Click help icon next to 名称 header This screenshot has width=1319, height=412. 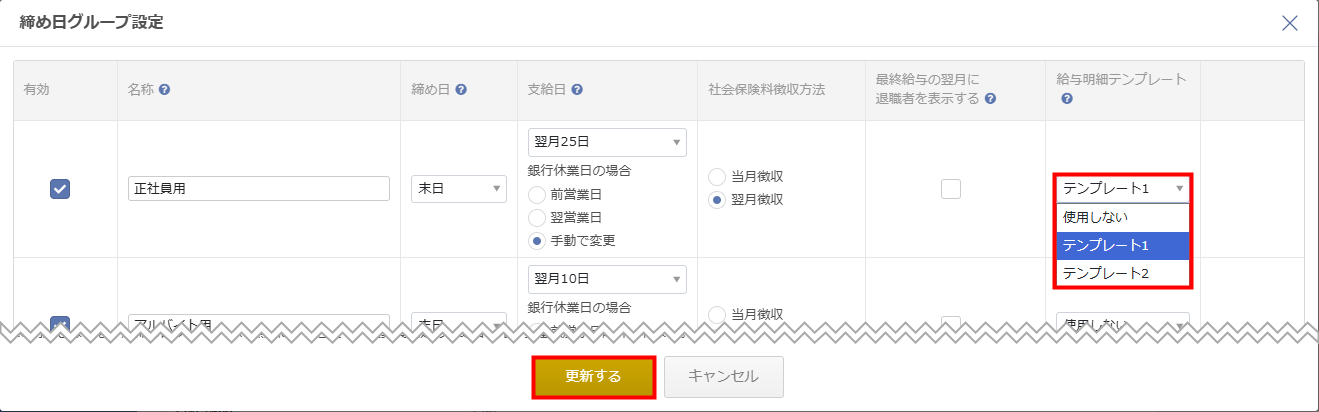tap(164, 89)
